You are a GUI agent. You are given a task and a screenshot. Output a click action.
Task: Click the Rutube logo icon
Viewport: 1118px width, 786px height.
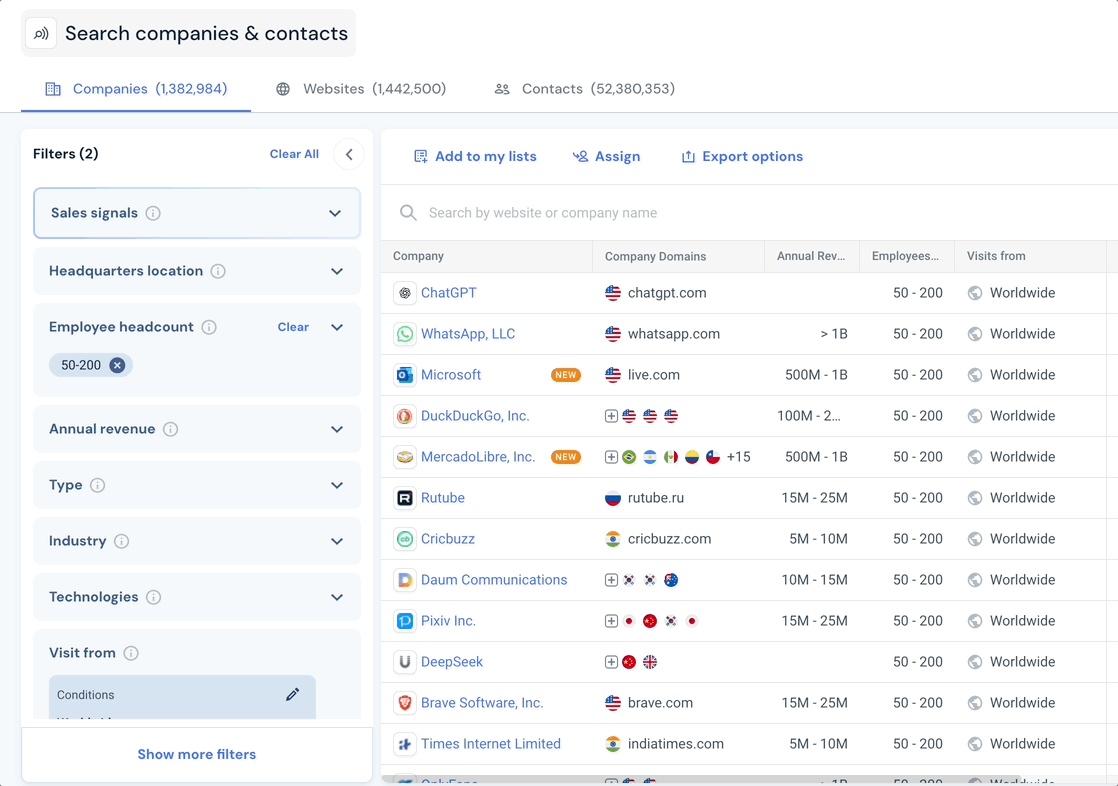click(x=405, y=498)
